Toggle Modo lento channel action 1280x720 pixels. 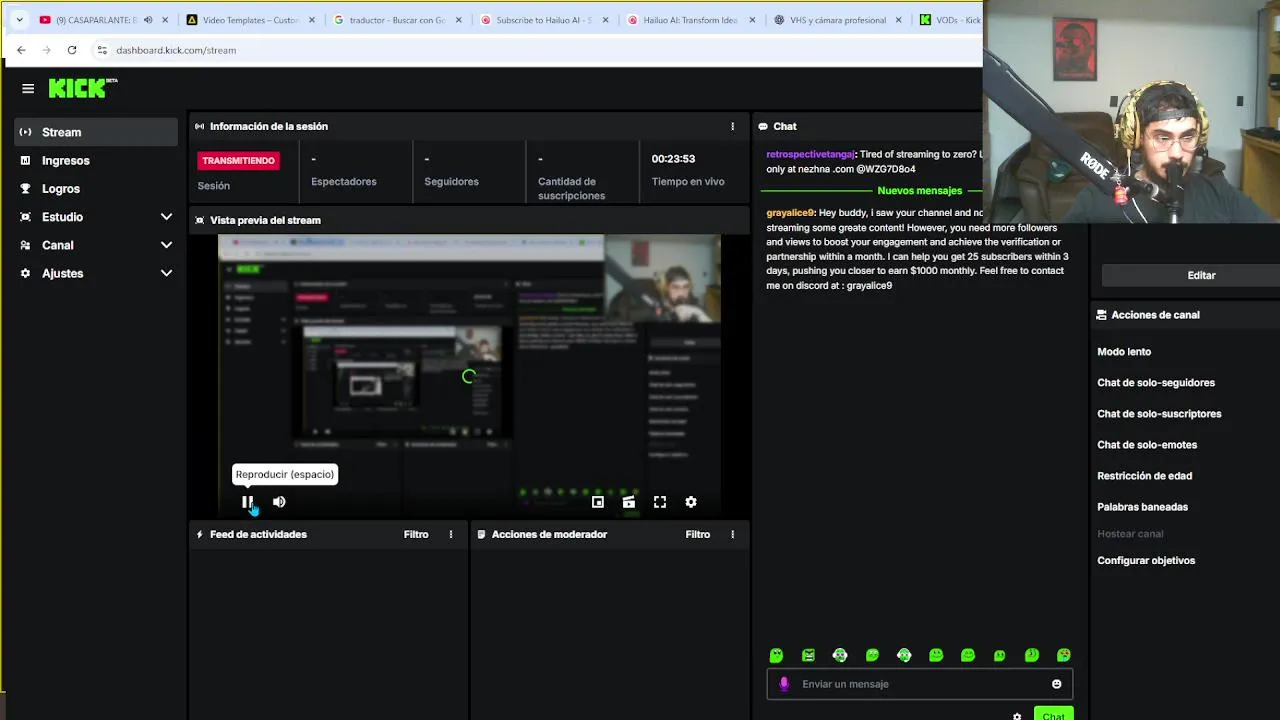[1124, 352]
